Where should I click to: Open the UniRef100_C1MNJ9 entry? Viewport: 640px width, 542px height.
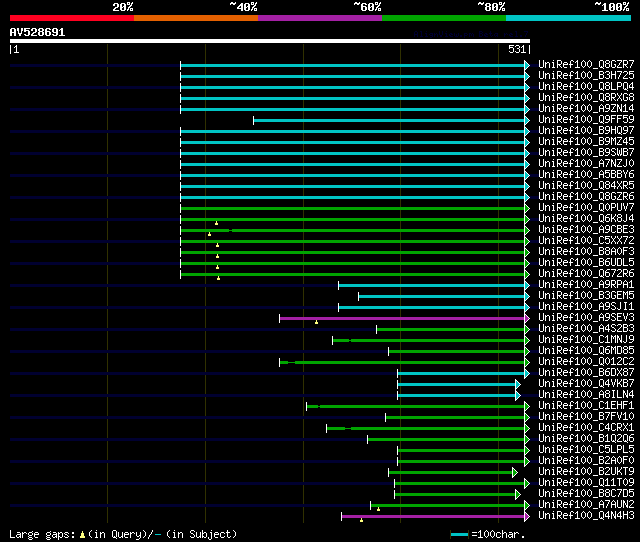(586, 340)
